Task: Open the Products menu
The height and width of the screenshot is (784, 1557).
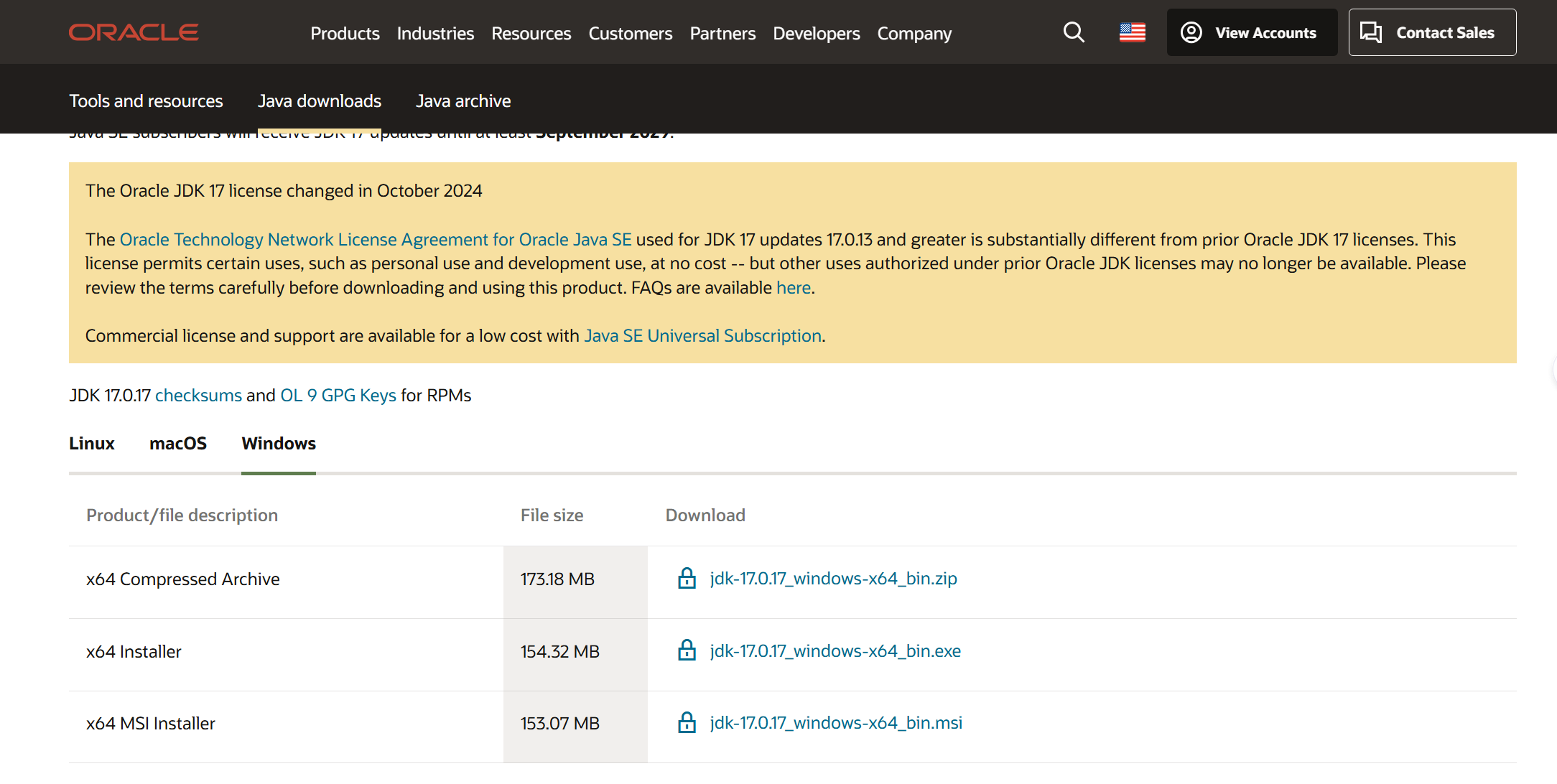Action: pos(345,33)
